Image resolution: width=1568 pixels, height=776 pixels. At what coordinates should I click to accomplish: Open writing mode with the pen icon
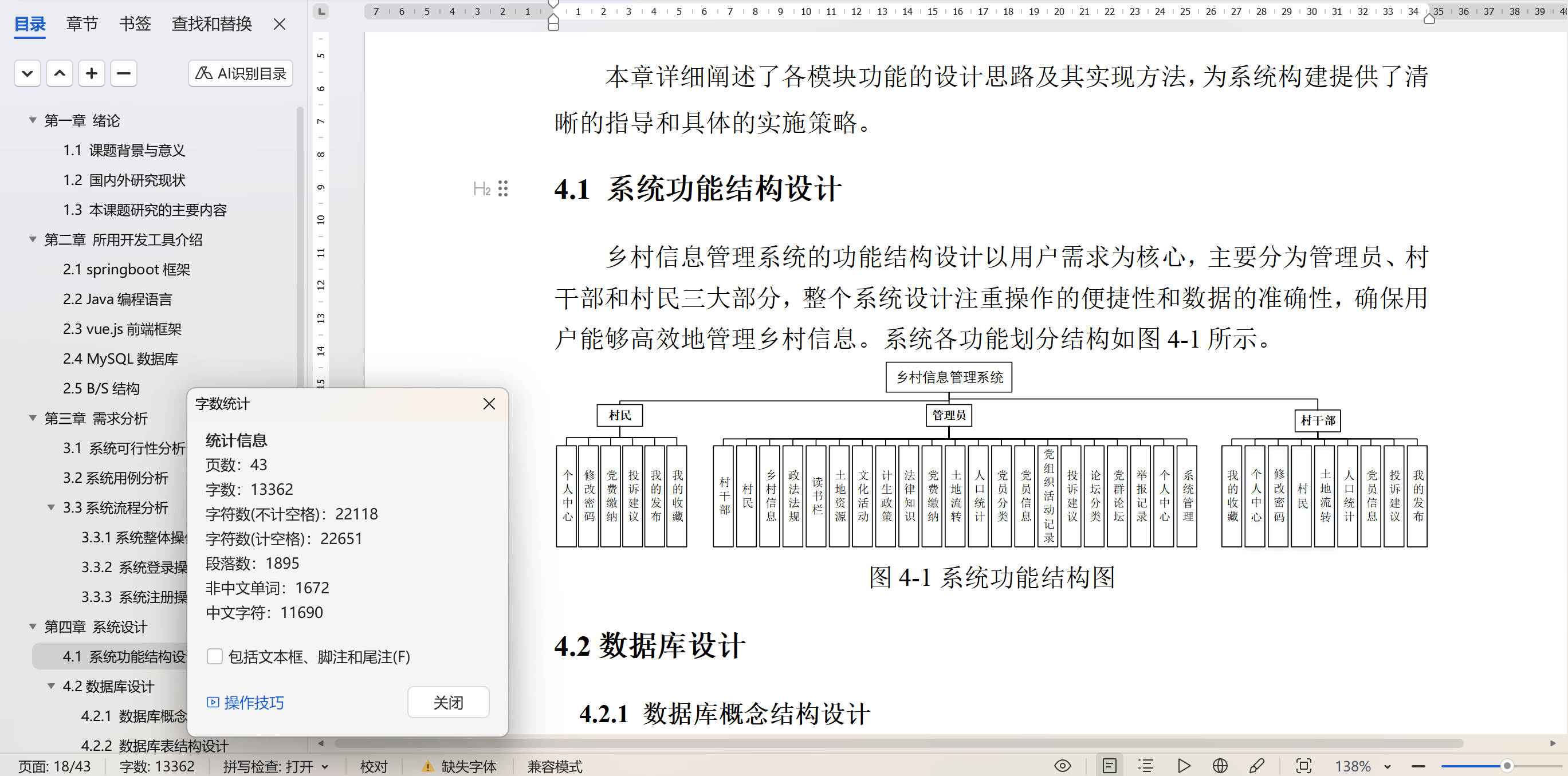[x=1256, y=766]
